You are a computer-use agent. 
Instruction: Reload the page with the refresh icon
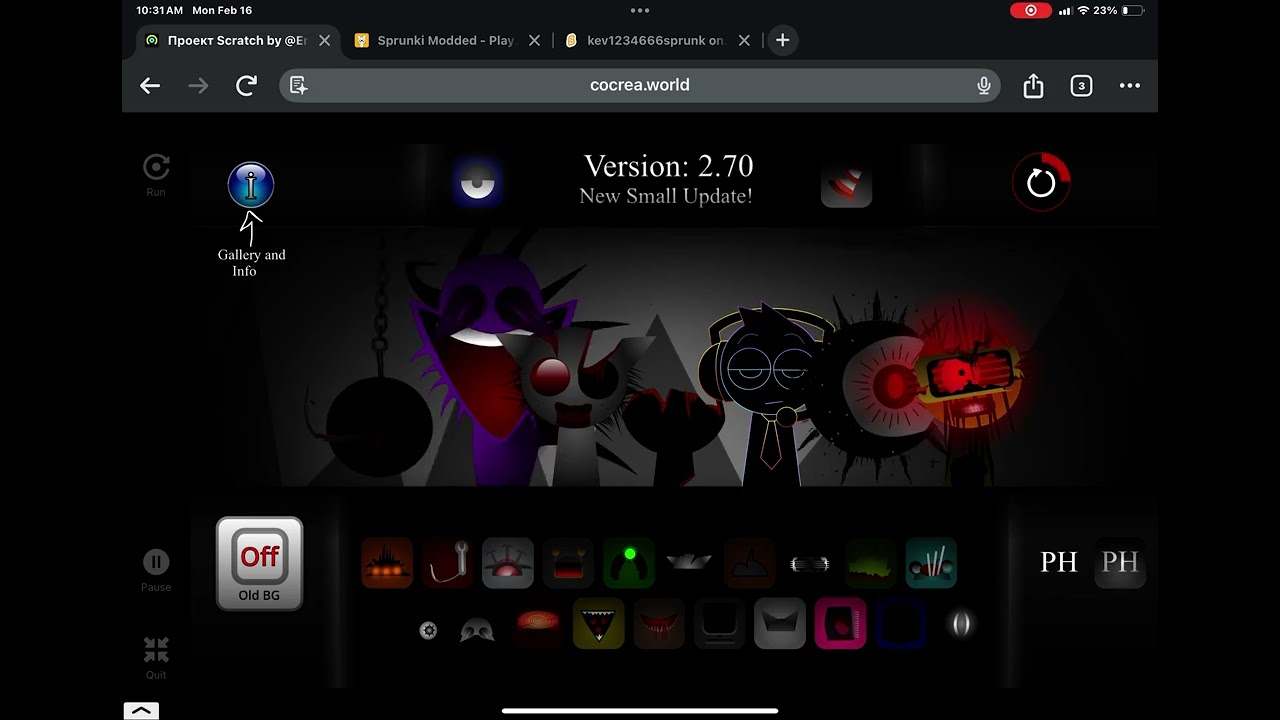pos(246,86)
